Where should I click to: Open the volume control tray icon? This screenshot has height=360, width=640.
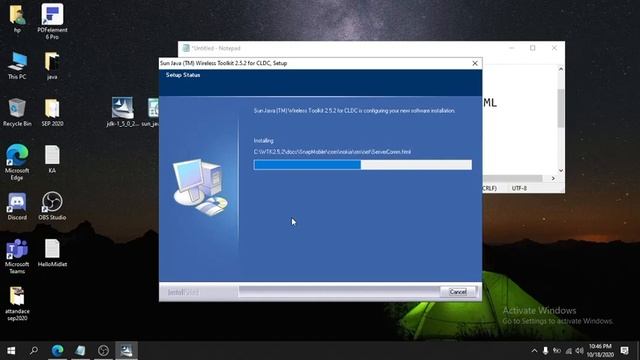pyautogui.click(x=580, y=351)
